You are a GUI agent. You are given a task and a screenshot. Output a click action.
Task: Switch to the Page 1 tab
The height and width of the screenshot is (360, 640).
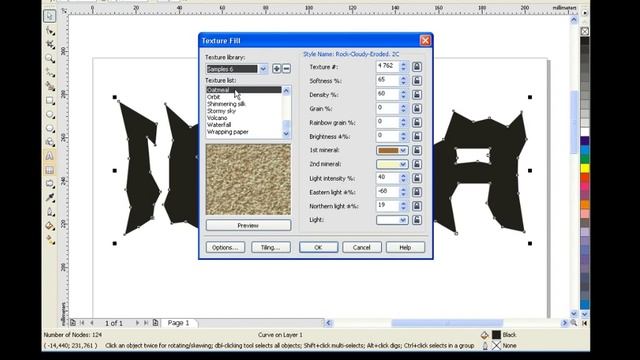coord(179,323)
